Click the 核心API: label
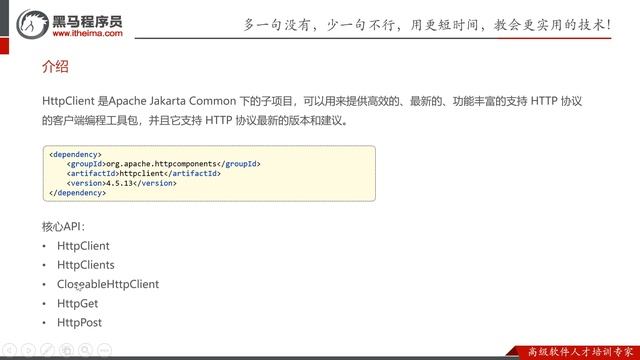This screenshot has height=360, width=640. (63, 227)
